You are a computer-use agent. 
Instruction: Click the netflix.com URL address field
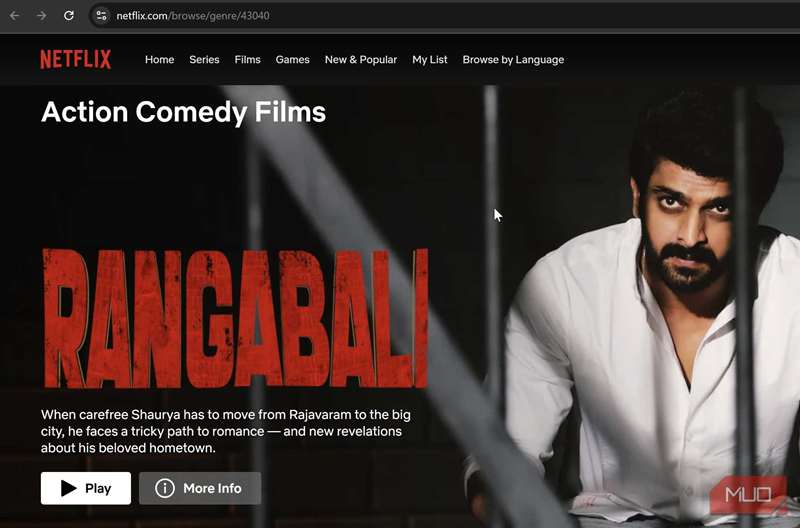pyautogui.click(x=193, y=16)
